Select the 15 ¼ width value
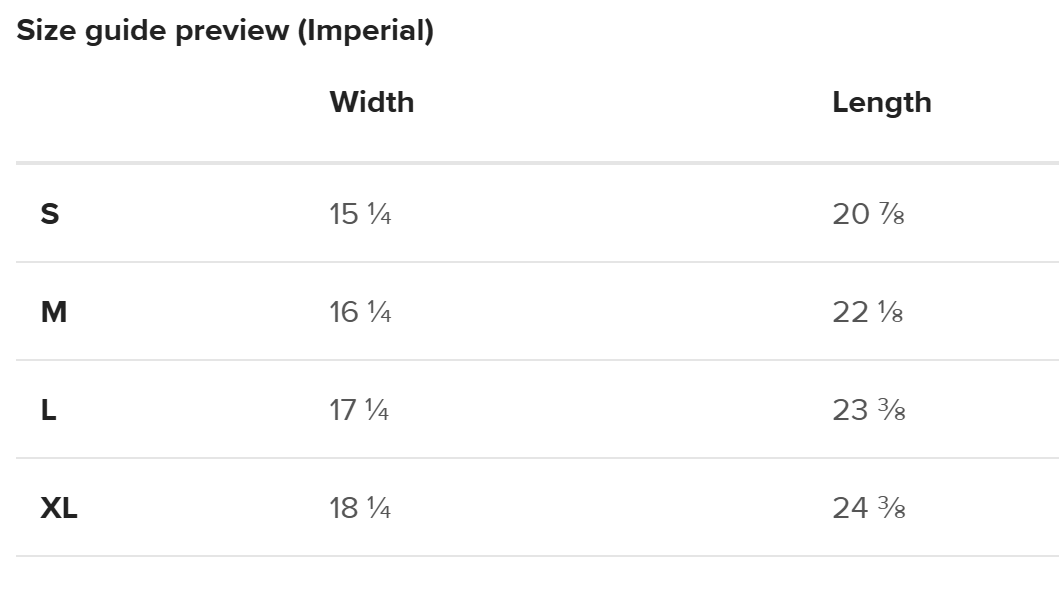This screenshot has width=1059, height=599. click(360, 214)
